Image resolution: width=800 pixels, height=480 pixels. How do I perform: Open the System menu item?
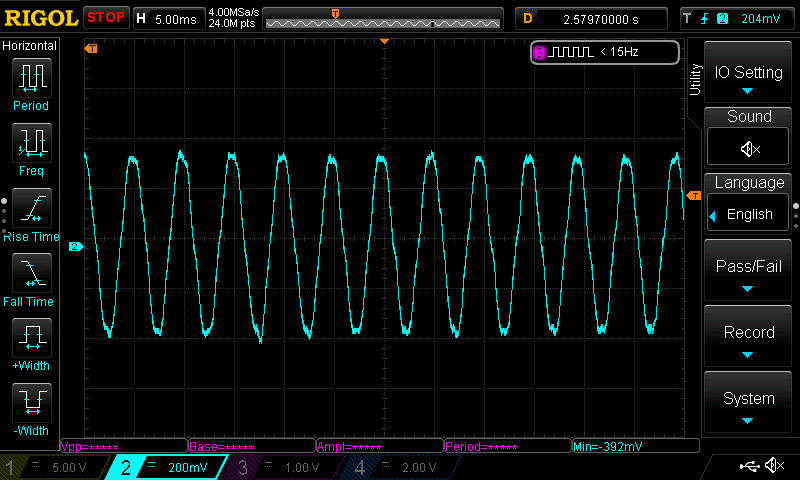[749, 404]
